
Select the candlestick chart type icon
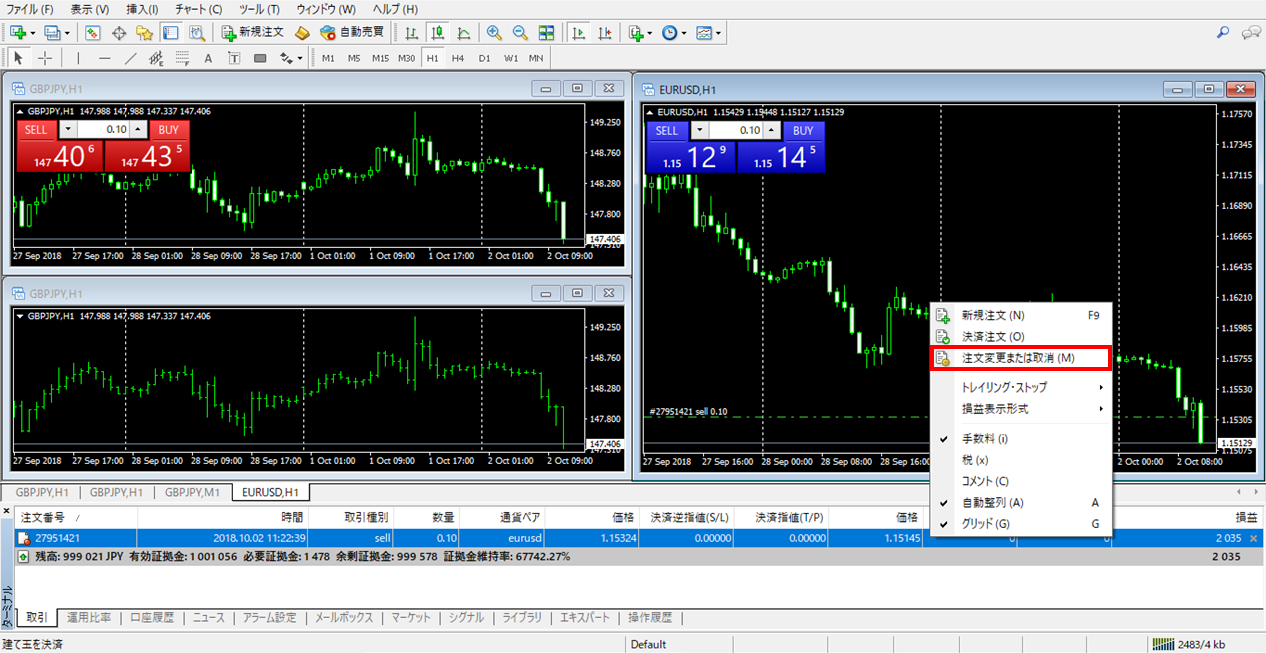[x=437, y=33]
